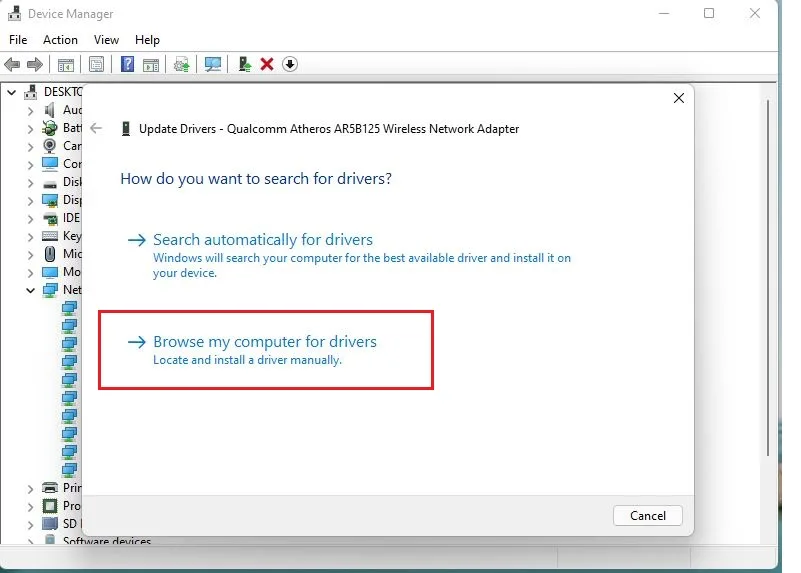Close the Update Drivers dialog with its X
Screen dimensions: 801x573
[x=678, y=98]
